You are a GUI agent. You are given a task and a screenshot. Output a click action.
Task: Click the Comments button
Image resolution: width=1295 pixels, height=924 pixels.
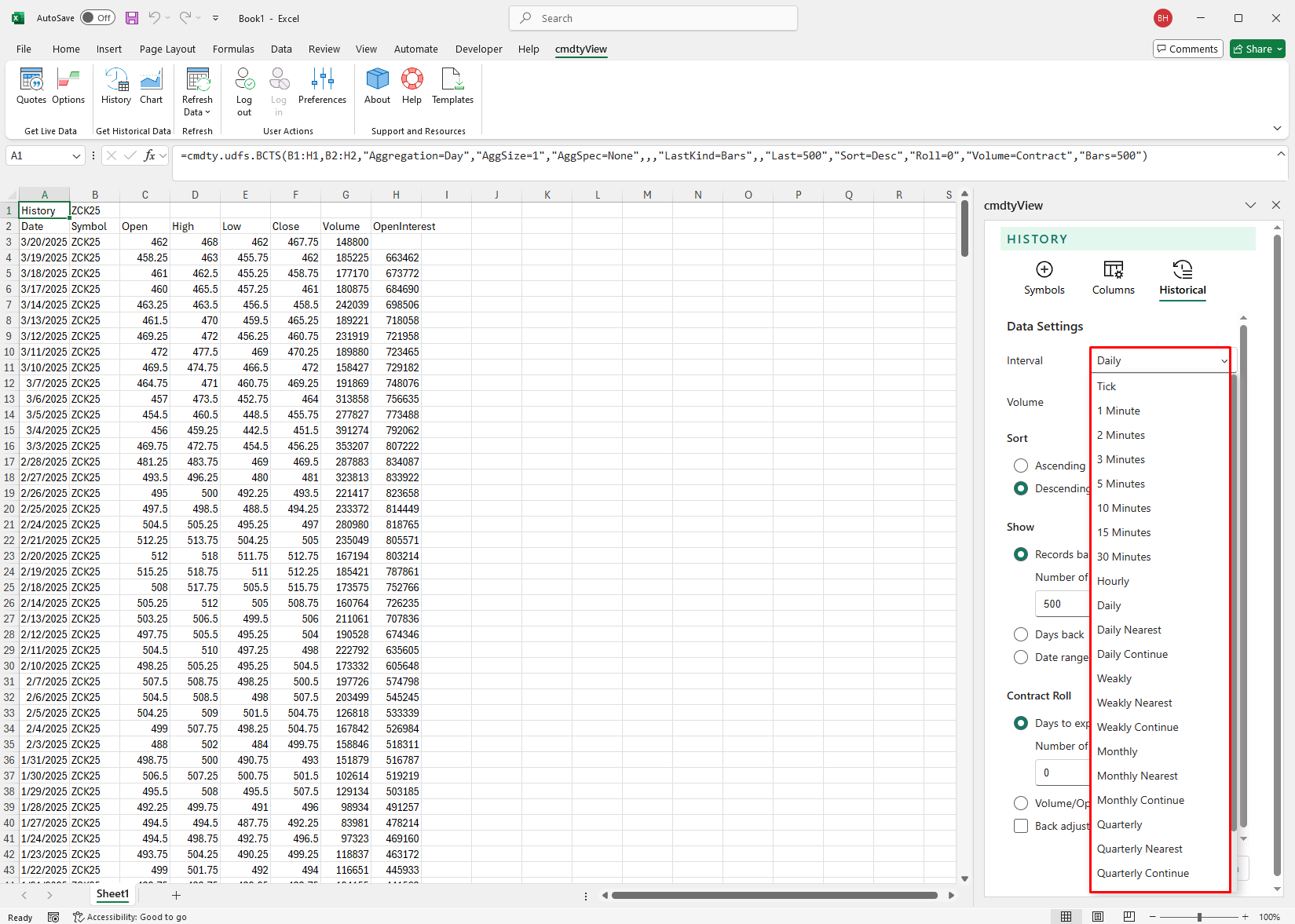[x=1187, y=49]
